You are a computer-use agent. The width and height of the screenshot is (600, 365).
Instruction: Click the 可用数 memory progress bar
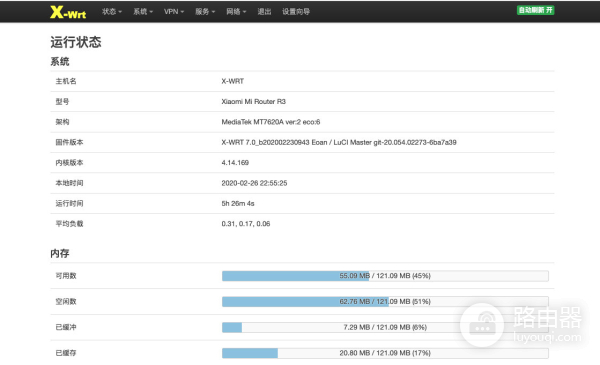pyautogui.click(x=385, y=276)
